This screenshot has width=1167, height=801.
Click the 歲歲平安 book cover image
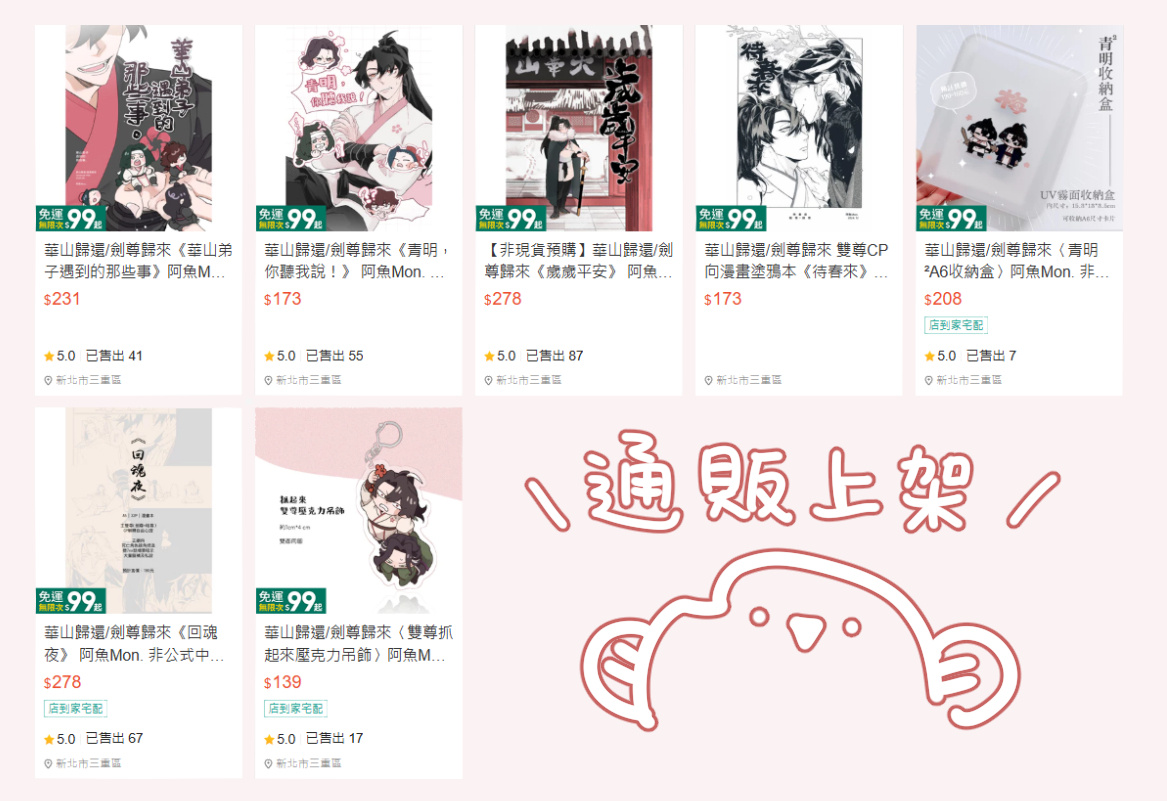(x=579, y=128)
